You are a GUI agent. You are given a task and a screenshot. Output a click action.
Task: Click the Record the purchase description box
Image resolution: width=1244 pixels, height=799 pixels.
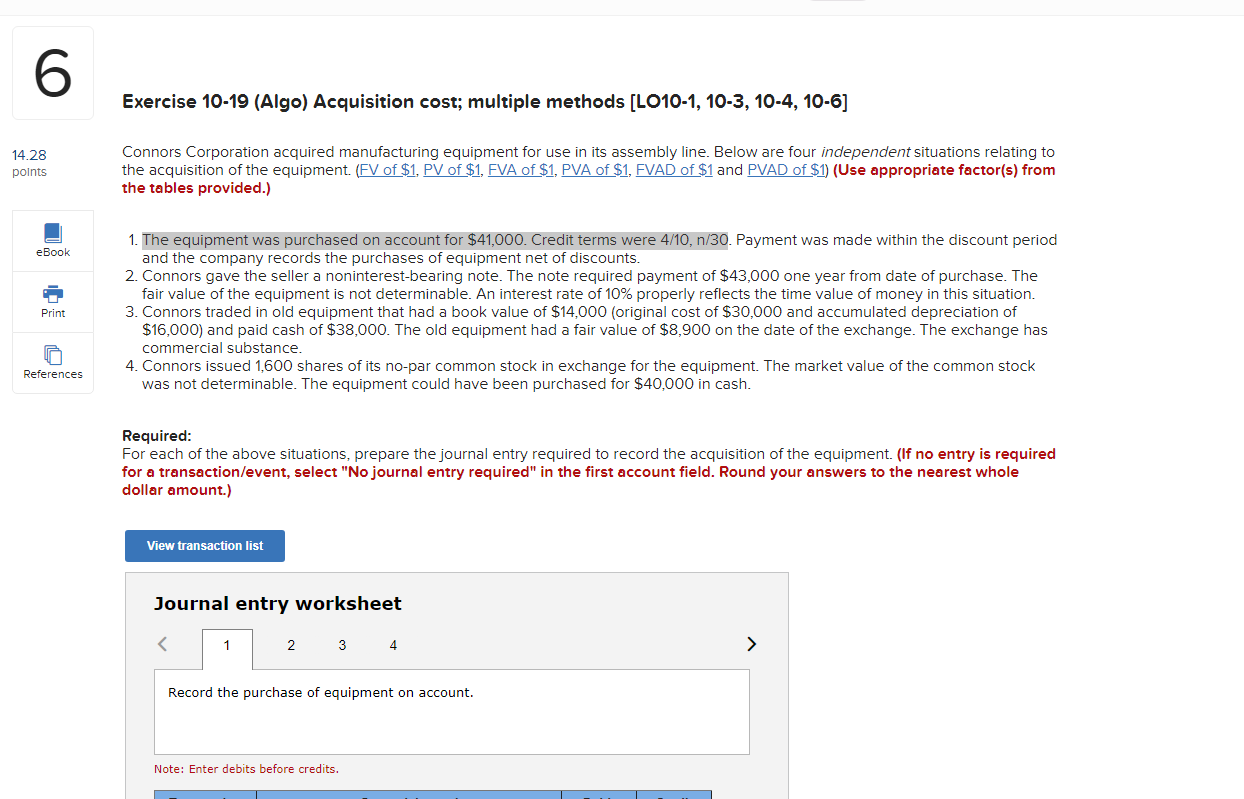[451, 711]
